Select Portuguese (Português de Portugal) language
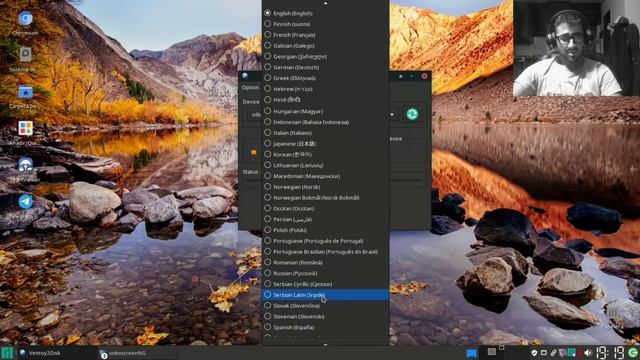640x360 pixels. click(325, 241)
